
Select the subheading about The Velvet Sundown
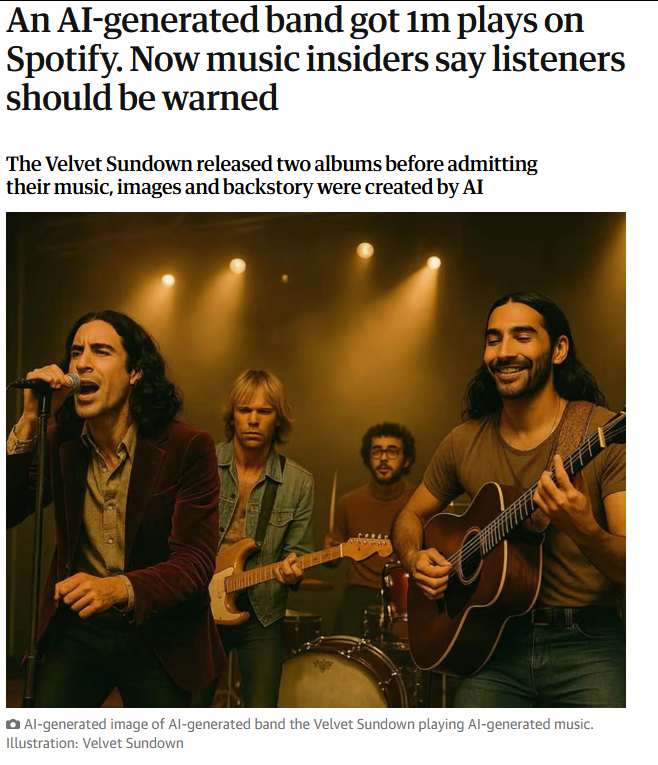click(x=271, y=175)
